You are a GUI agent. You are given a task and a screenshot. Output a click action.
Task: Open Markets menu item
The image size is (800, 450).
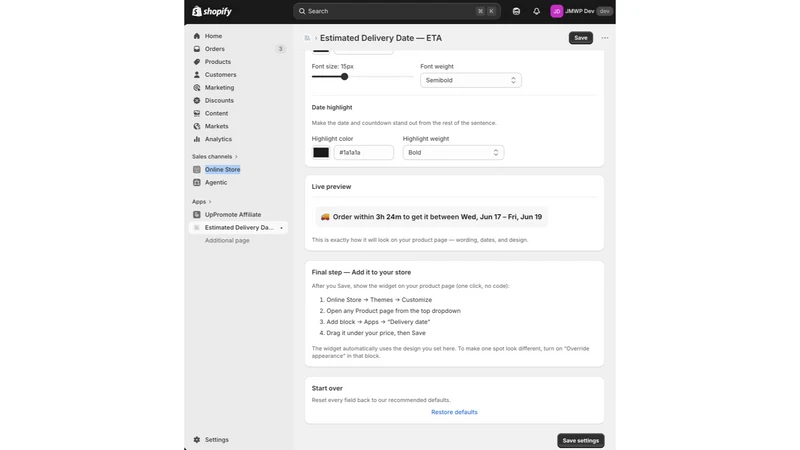tap(216, 126)
